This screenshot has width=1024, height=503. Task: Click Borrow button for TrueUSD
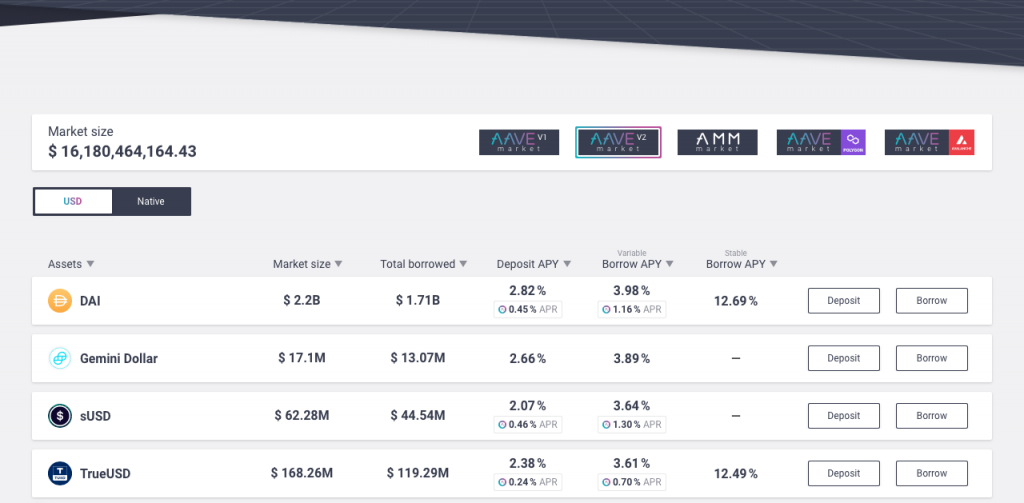[931, 473]
